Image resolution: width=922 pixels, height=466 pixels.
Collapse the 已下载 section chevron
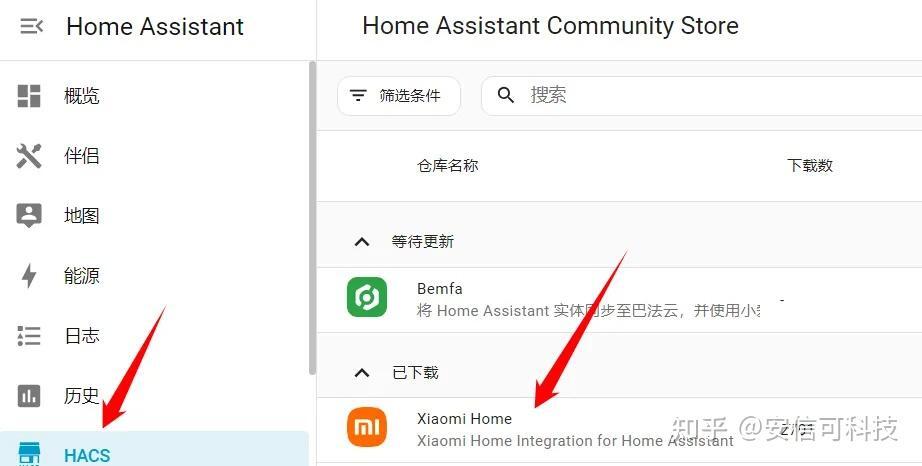[x=362, y=373]
